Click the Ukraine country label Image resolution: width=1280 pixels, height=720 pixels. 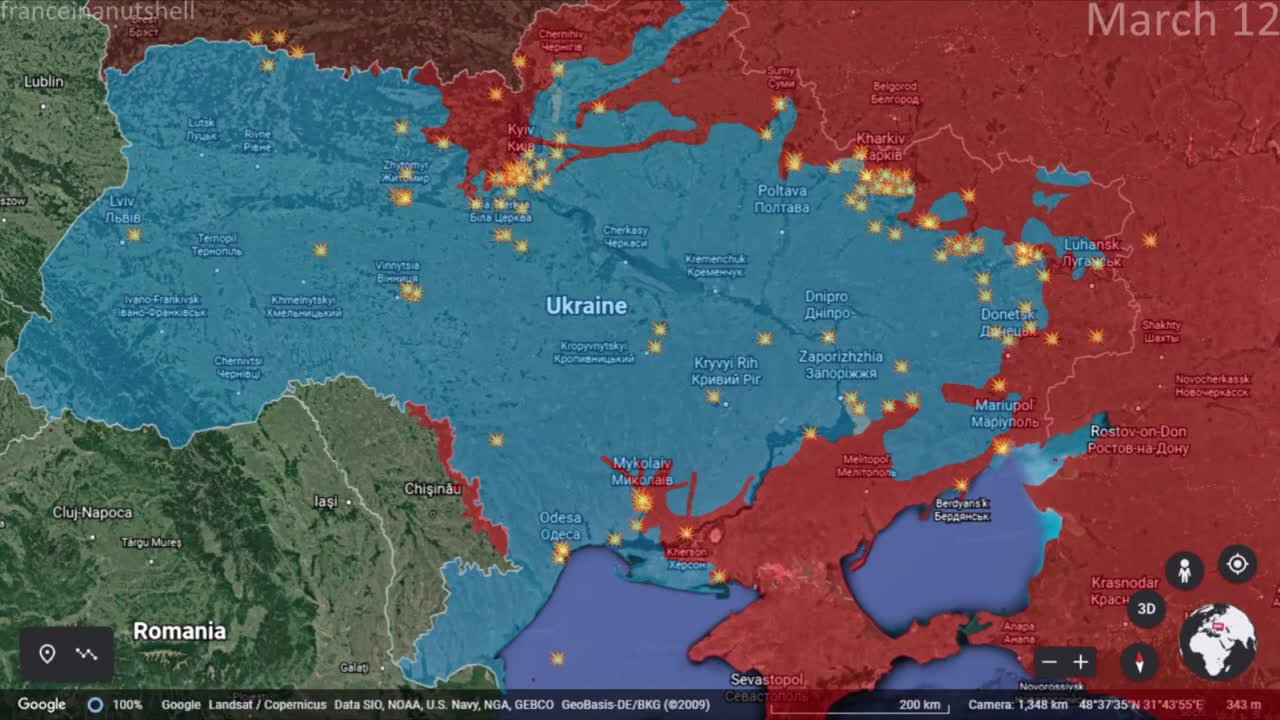586,306
